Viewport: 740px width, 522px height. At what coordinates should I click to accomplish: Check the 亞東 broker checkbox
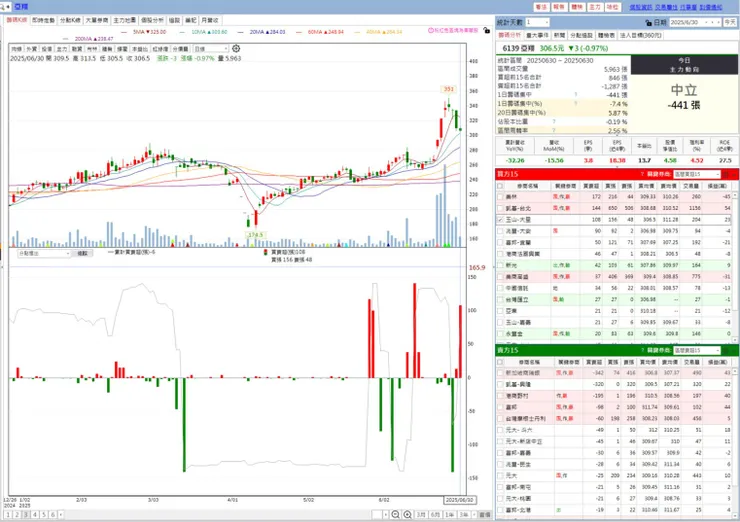pos(500,311)
